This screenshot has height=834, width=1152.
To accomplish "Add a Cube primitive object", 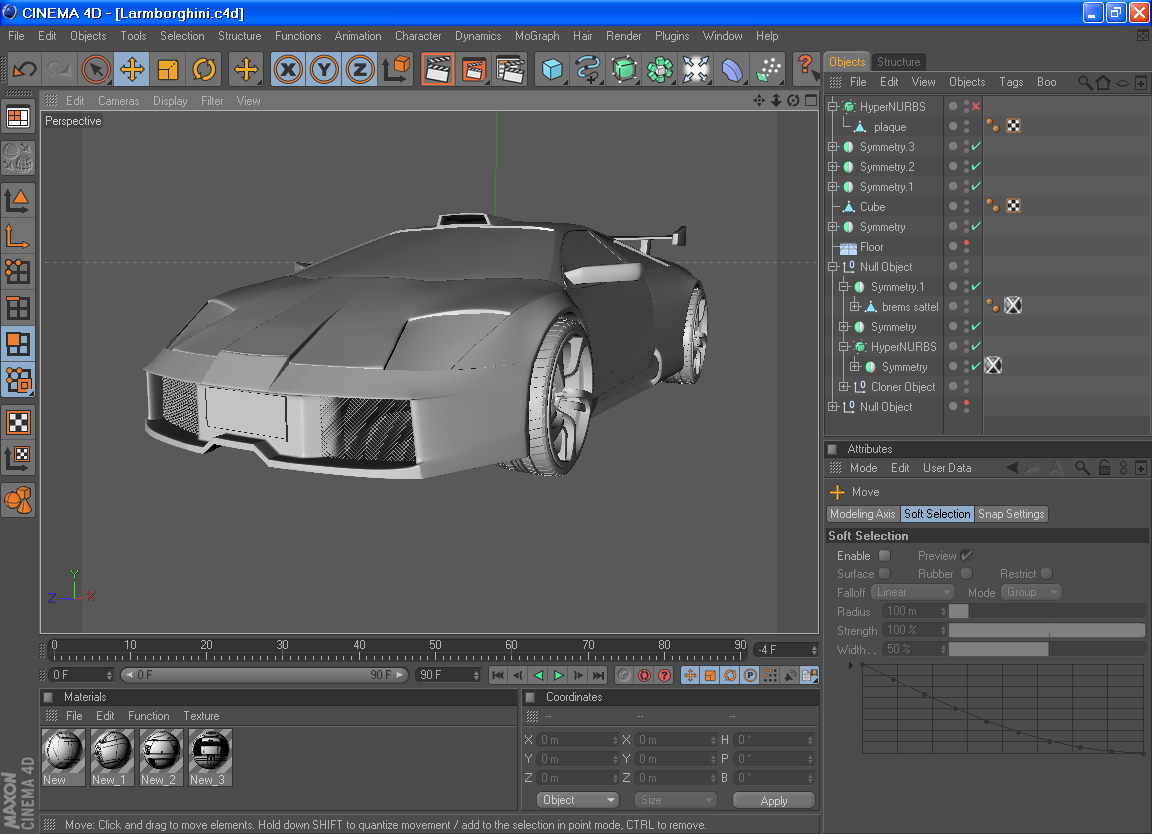I will point(552,70).
